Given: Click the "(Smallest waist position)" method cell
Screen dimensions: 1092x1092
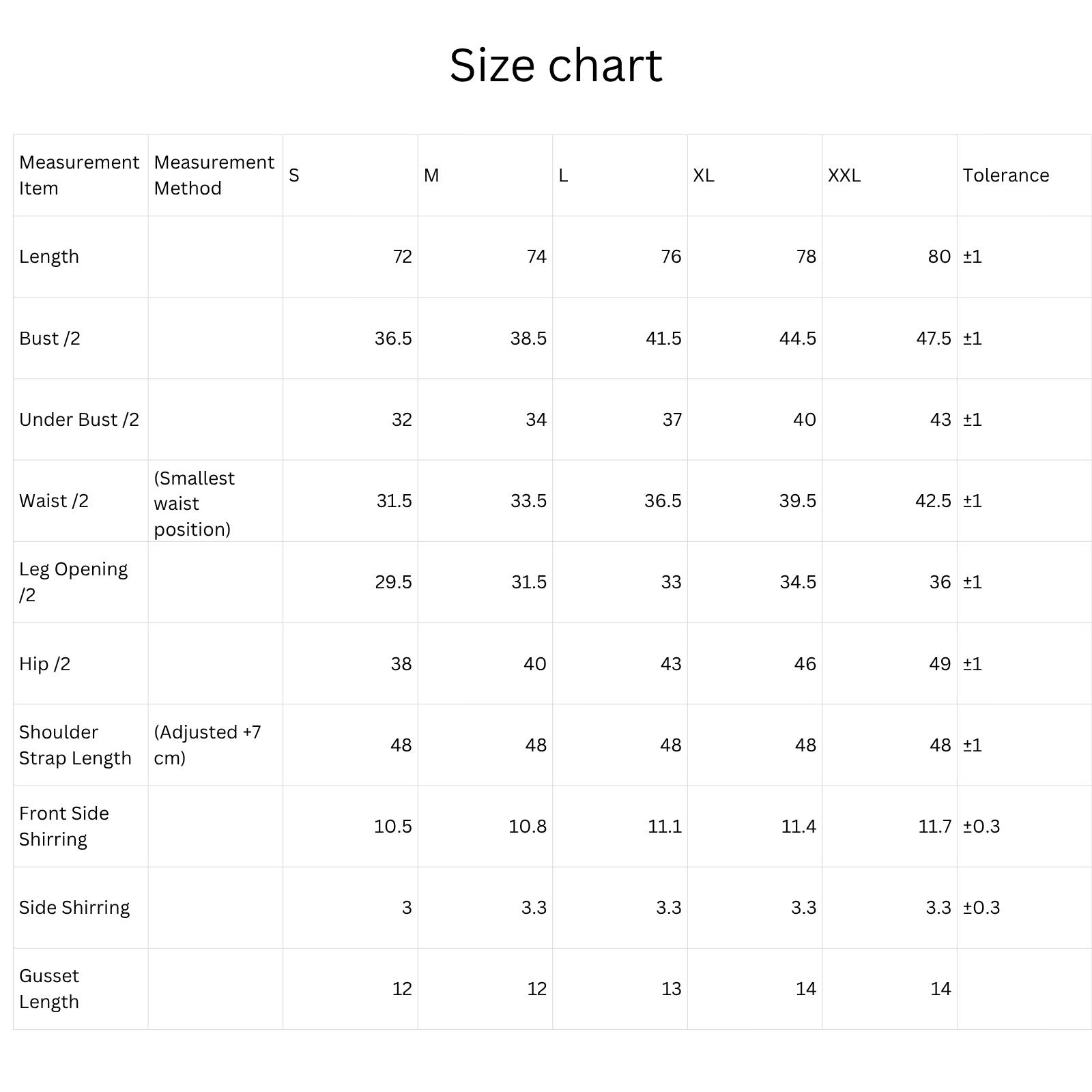Looking at the screenshot, I should (x=194, y=504).
